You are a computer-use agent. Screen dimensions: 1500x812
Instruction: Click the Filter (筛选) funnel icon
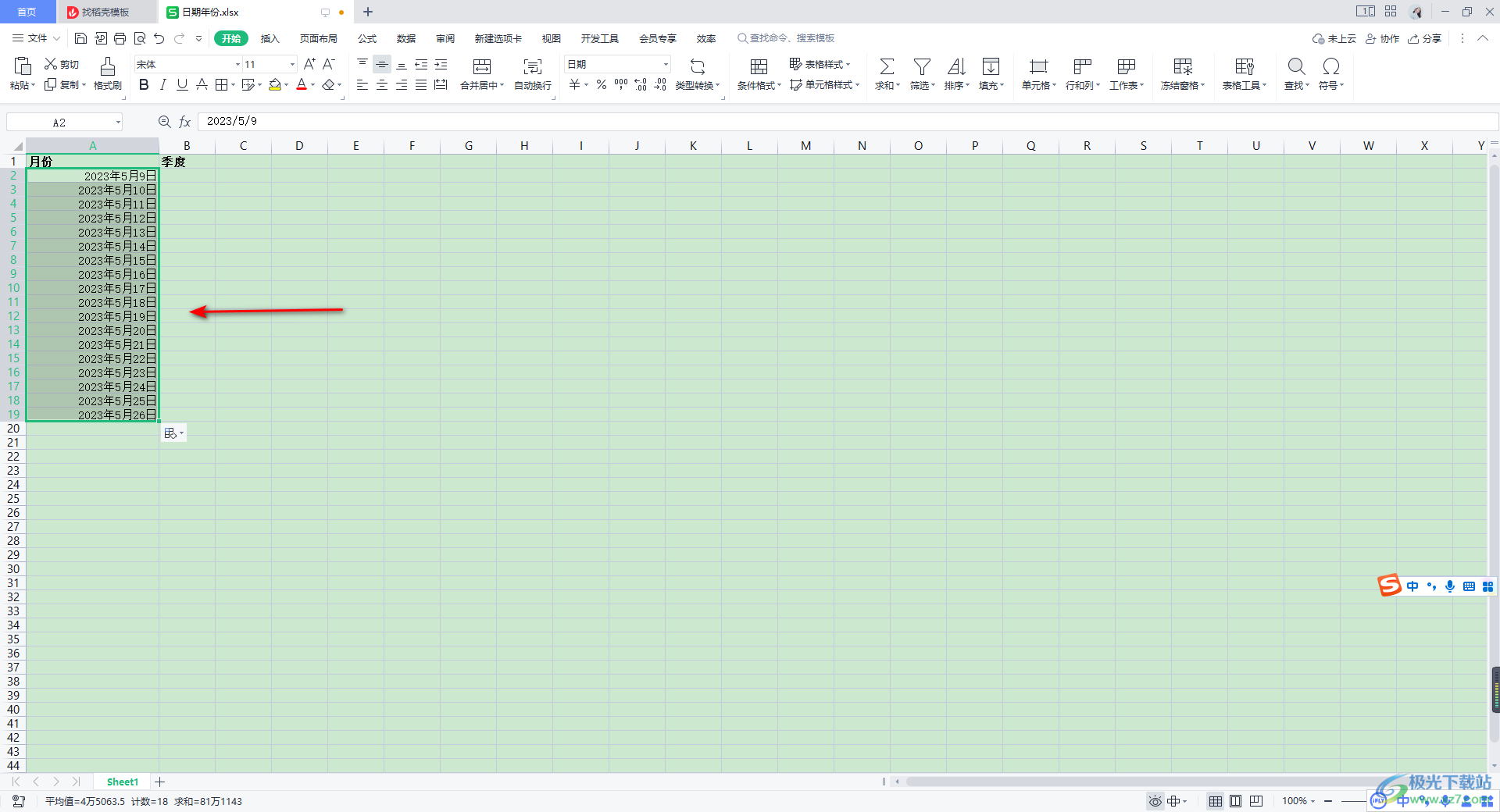coord(922,66)
